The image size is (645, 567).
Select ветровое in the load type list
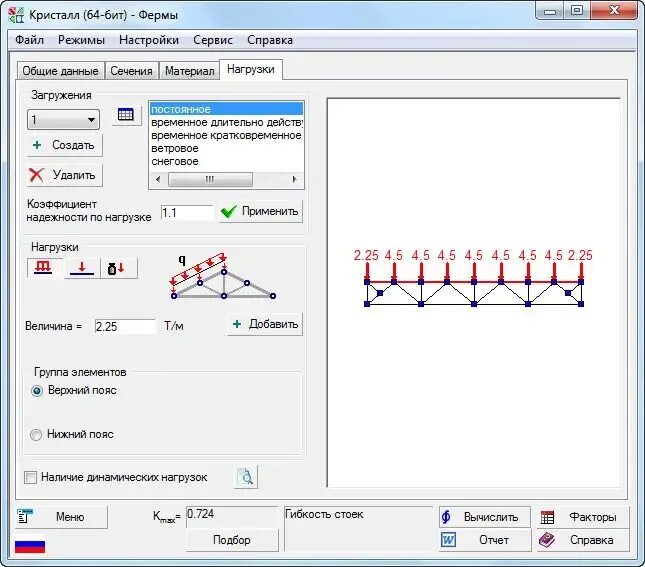point(227,148)
